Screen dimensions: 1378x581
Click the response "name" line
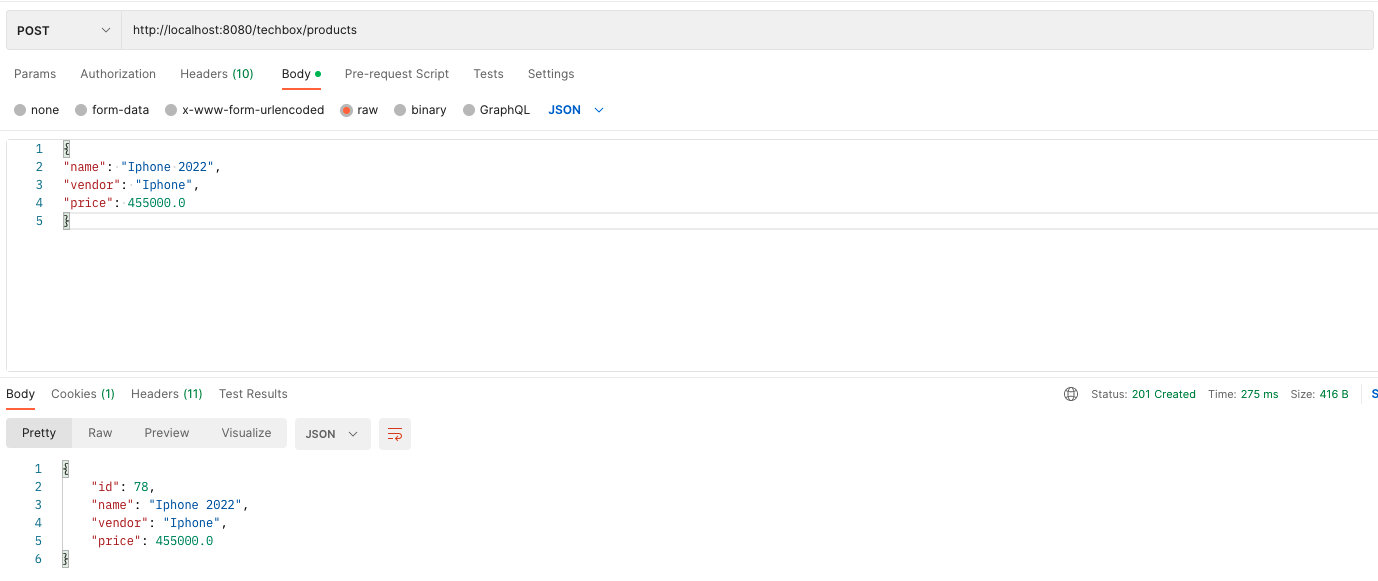click(x=169, y=505)
